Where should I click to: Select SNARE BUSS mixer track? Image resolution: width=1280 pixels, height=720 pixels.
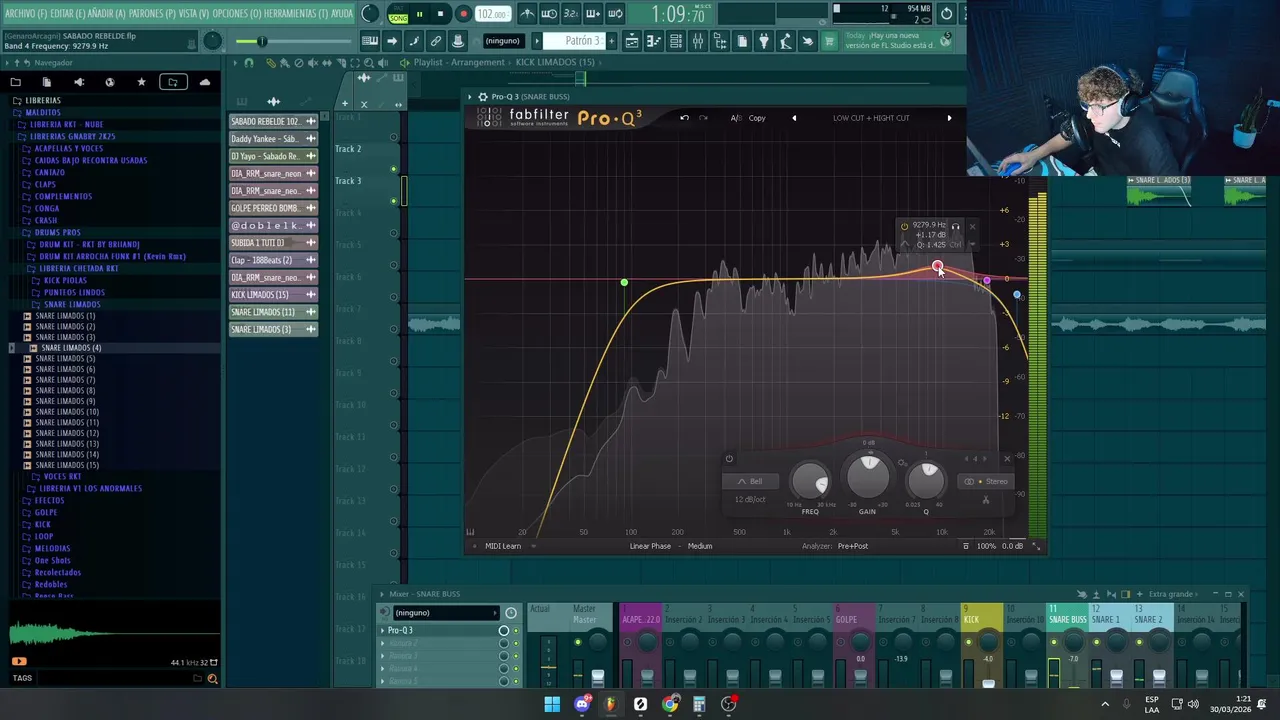click(1067, 620)
